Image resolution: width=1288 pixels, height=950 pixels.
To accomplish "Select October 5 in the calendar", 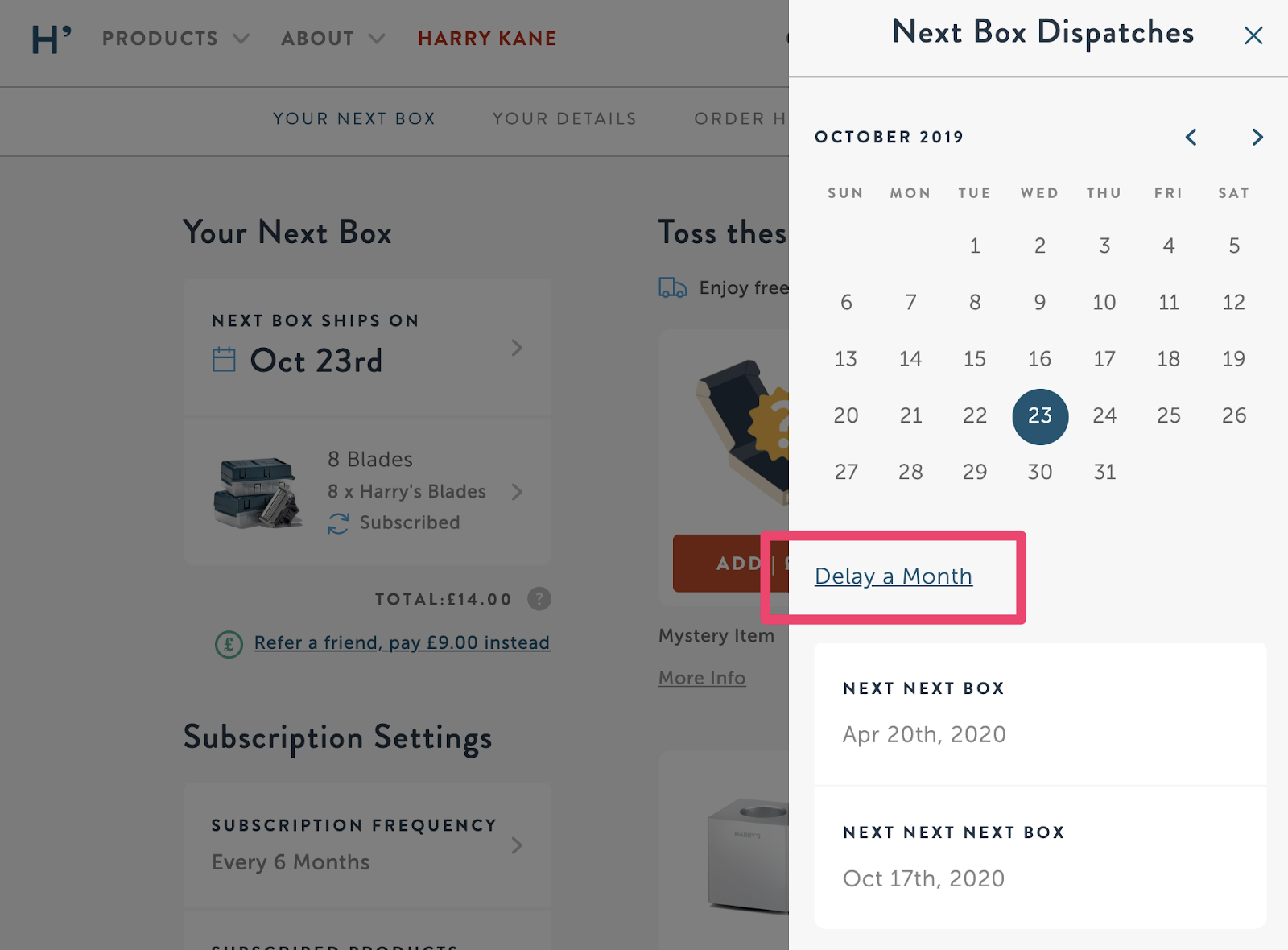I will click(x=1234, y=246).
